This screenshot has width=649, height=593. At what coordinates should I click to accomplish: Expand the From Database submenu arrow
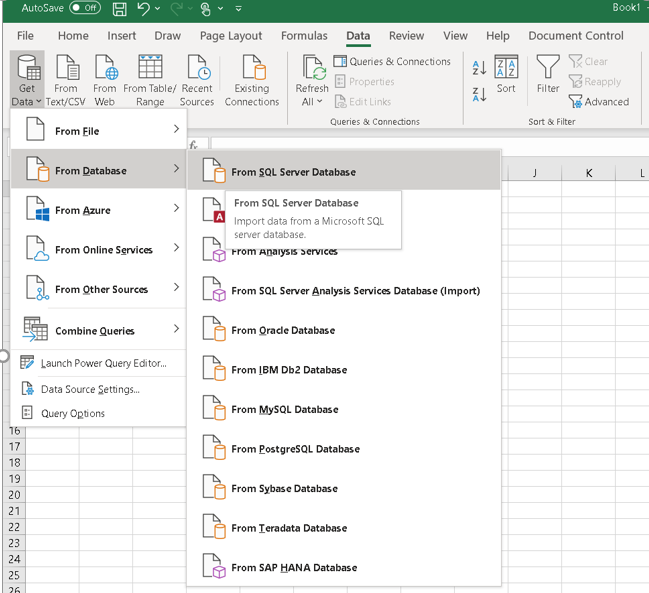pos(176,169)
